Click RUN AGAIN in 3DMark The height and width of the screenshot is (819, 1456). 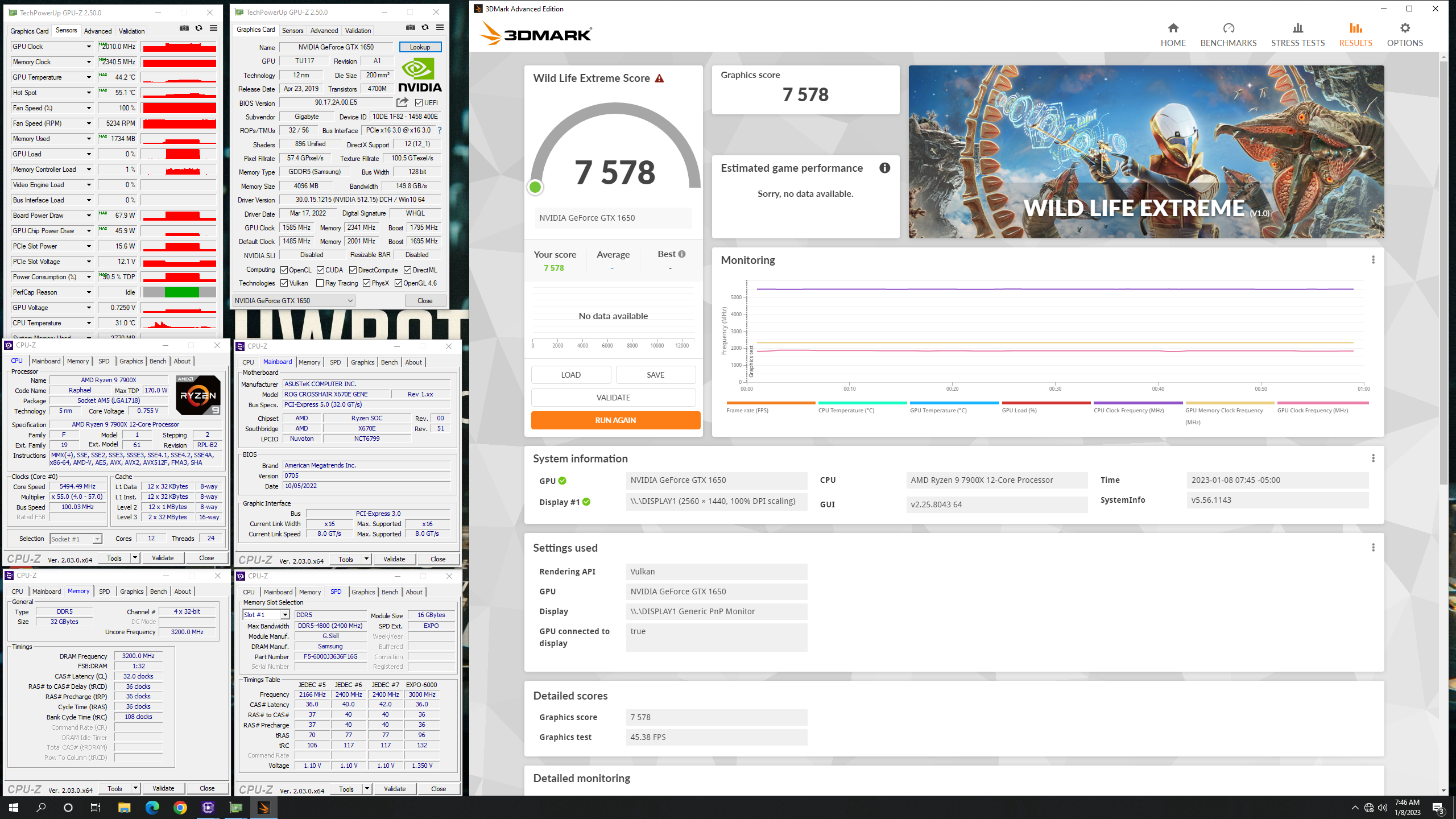(615, 420)
